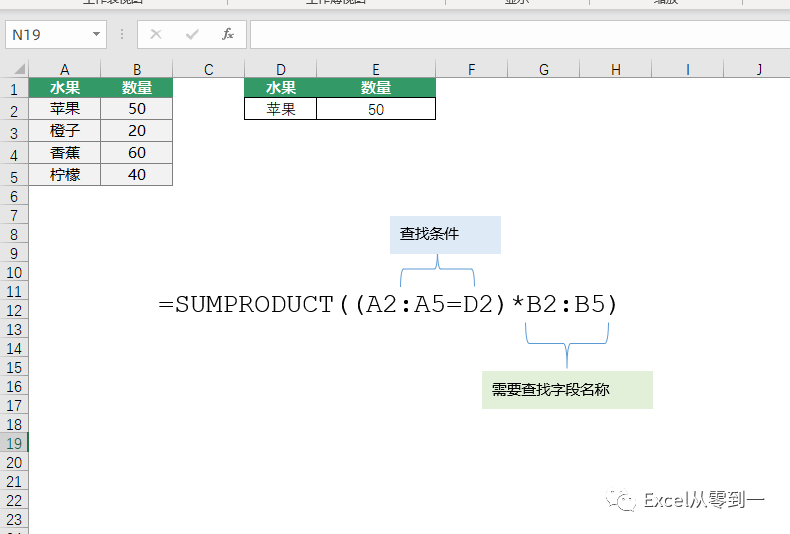Click cell B2 with value 50
This screenshot has height=534, width=790.
[x=137, y=109]
